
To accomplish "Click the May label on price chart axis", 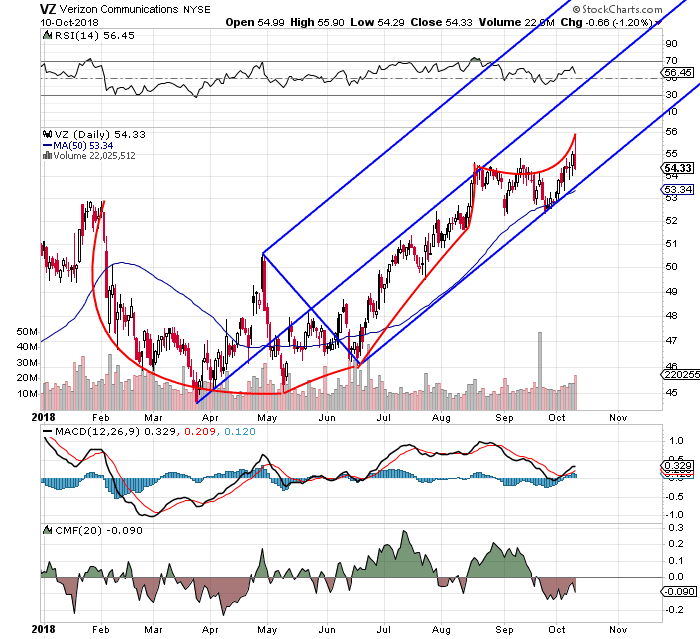I will coord(267,418).
